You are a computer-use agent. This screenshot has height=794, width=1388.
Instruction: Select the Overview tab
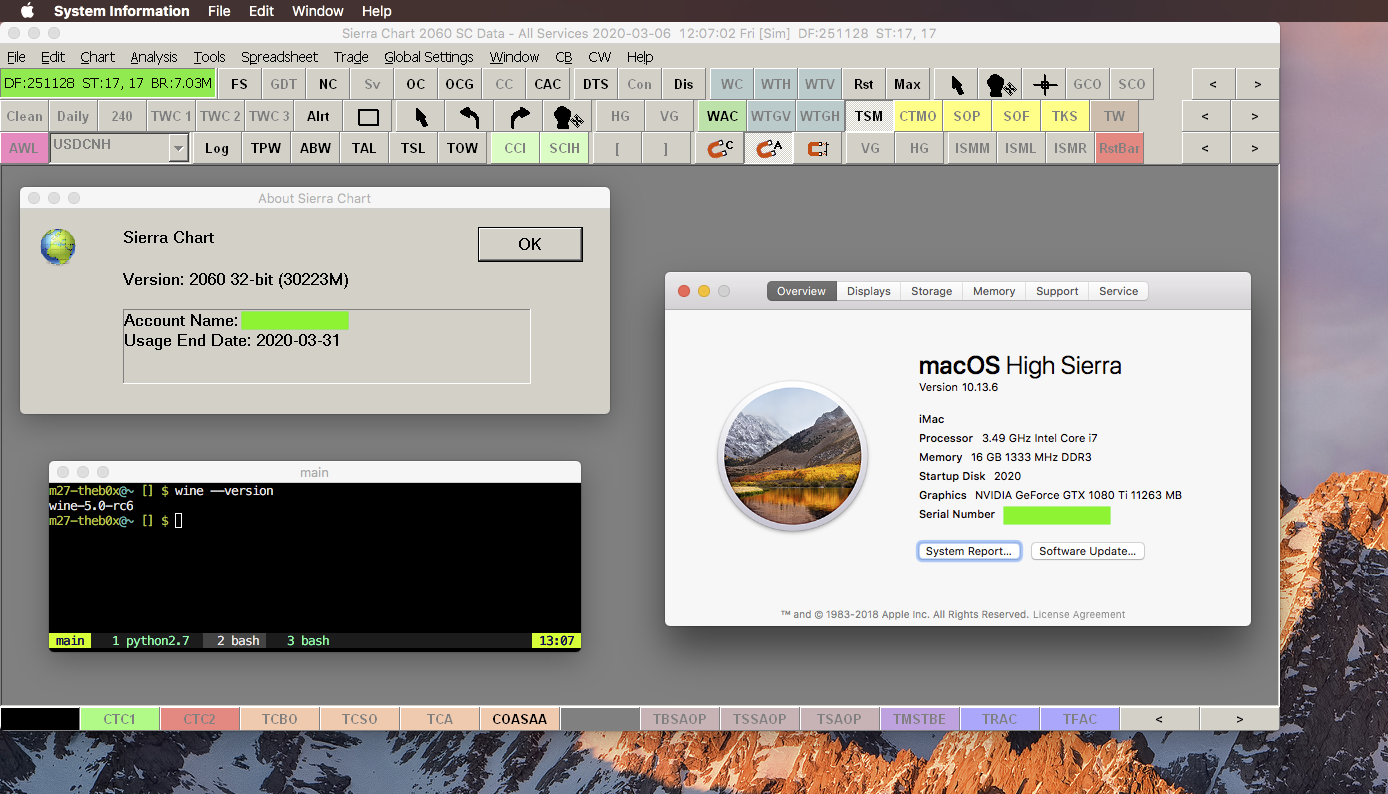coord(802,291)
